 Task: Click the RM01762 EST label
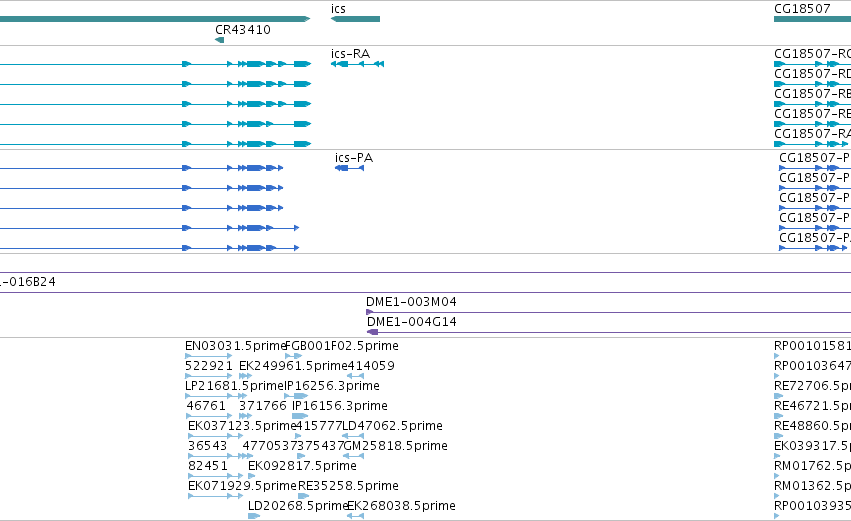[812, 466]
